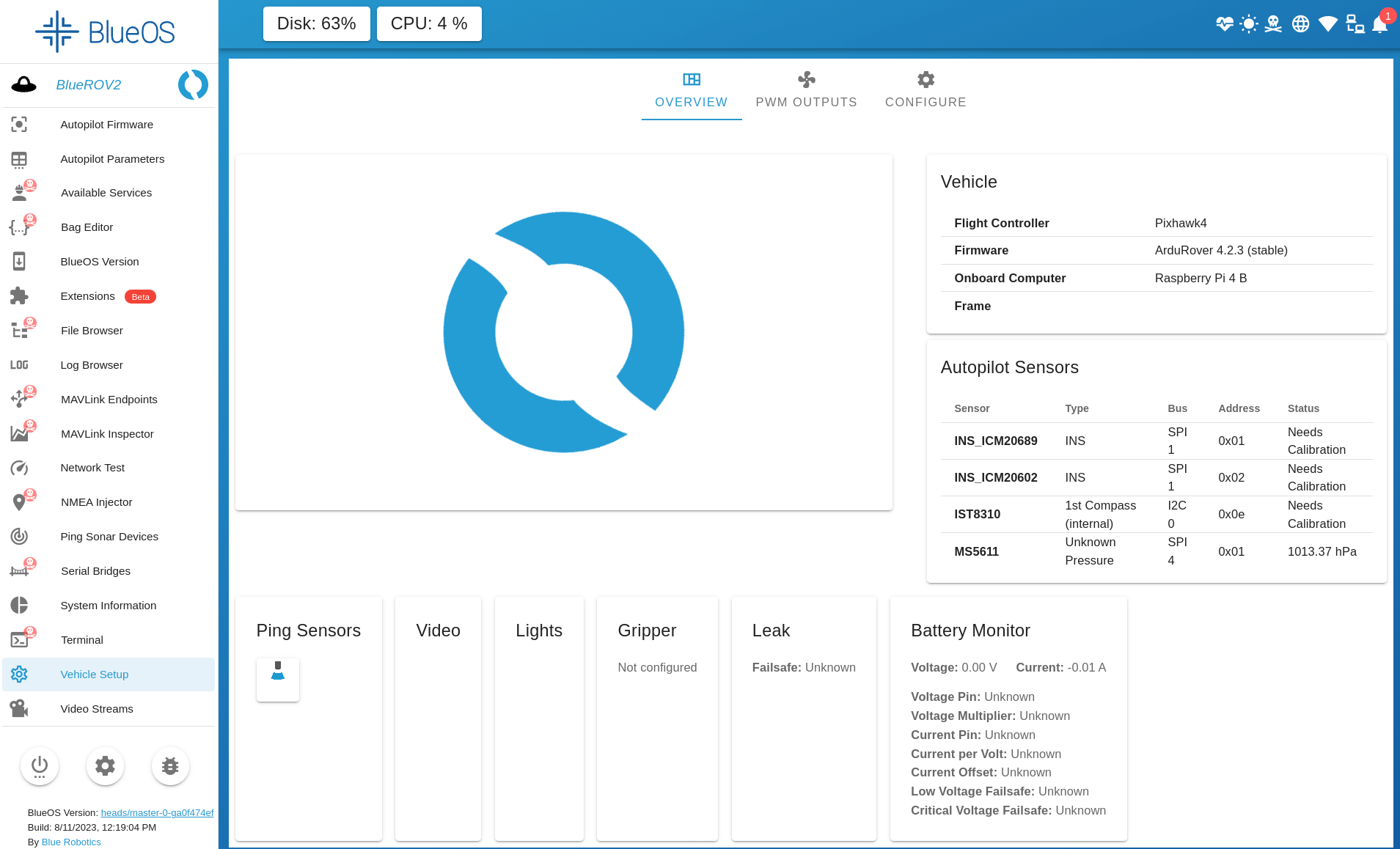The width and height of the screenshot is (1400, 849).
Task: Open the Autopilot Parameters page
Action: (x=112, y=159)
